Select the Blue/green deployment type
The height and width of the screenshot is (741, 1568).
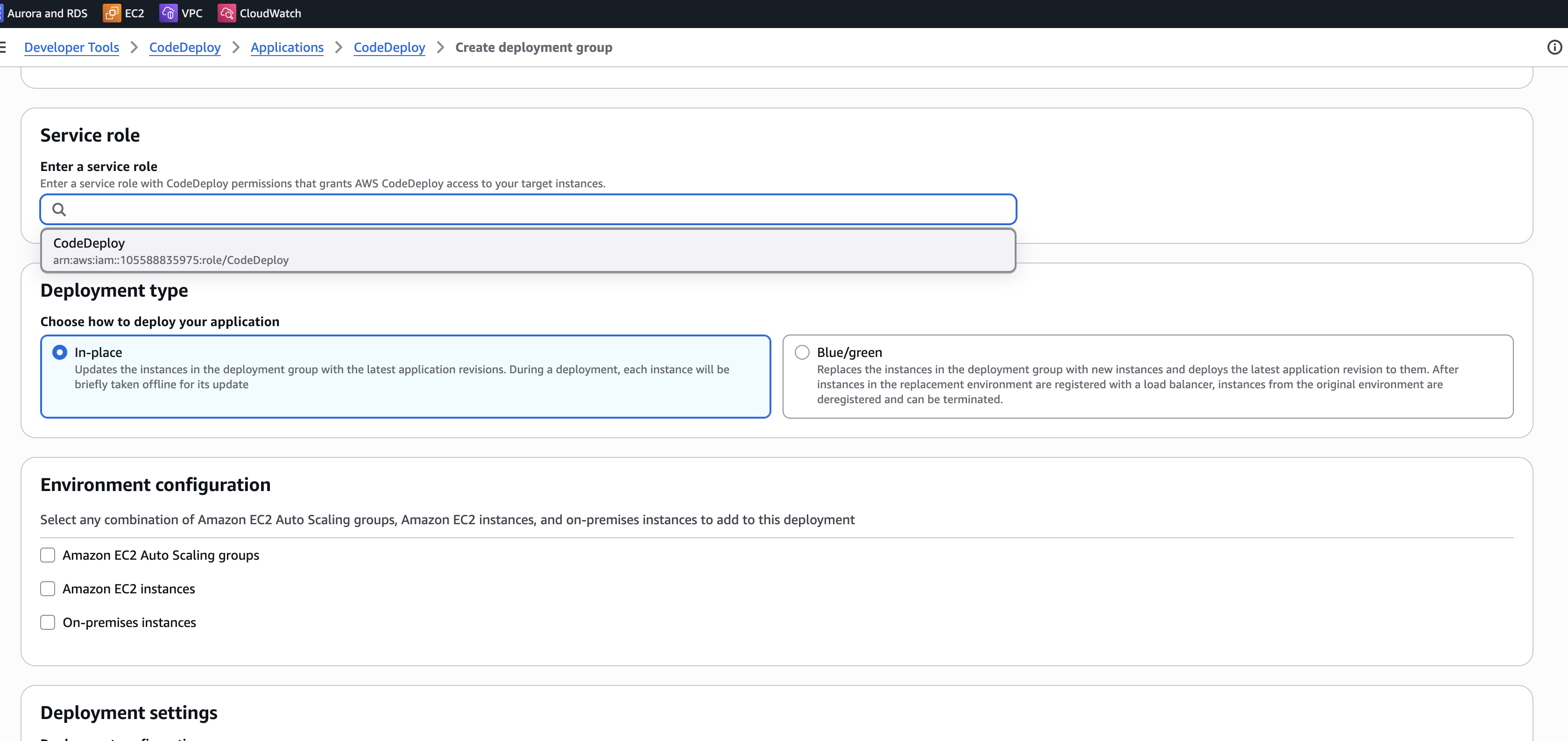point(802,352)
